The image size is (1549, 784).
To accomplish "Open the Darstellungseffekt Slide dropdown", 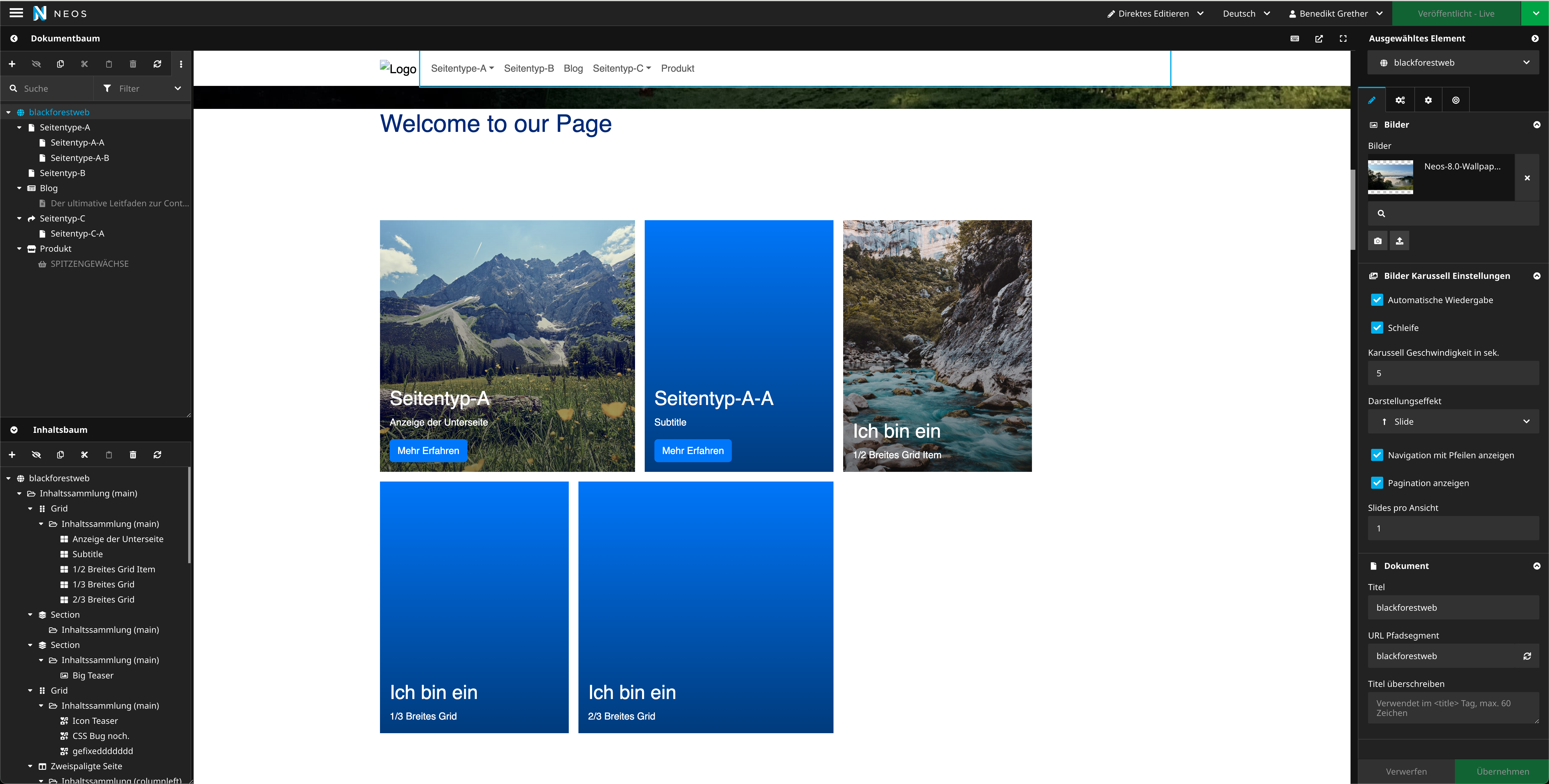I will 1453,421.
